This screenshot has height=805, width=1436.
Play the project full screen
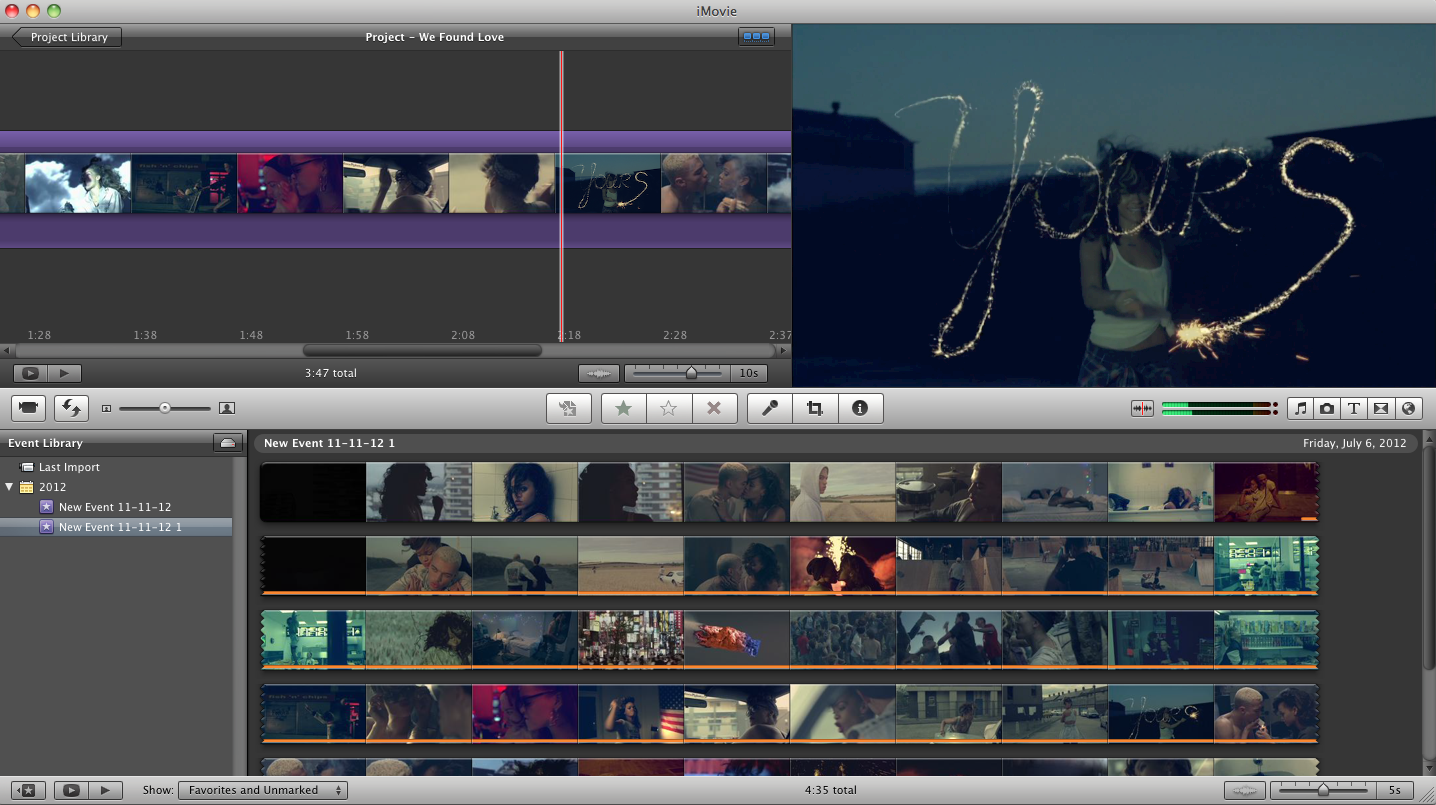(30, 373)
